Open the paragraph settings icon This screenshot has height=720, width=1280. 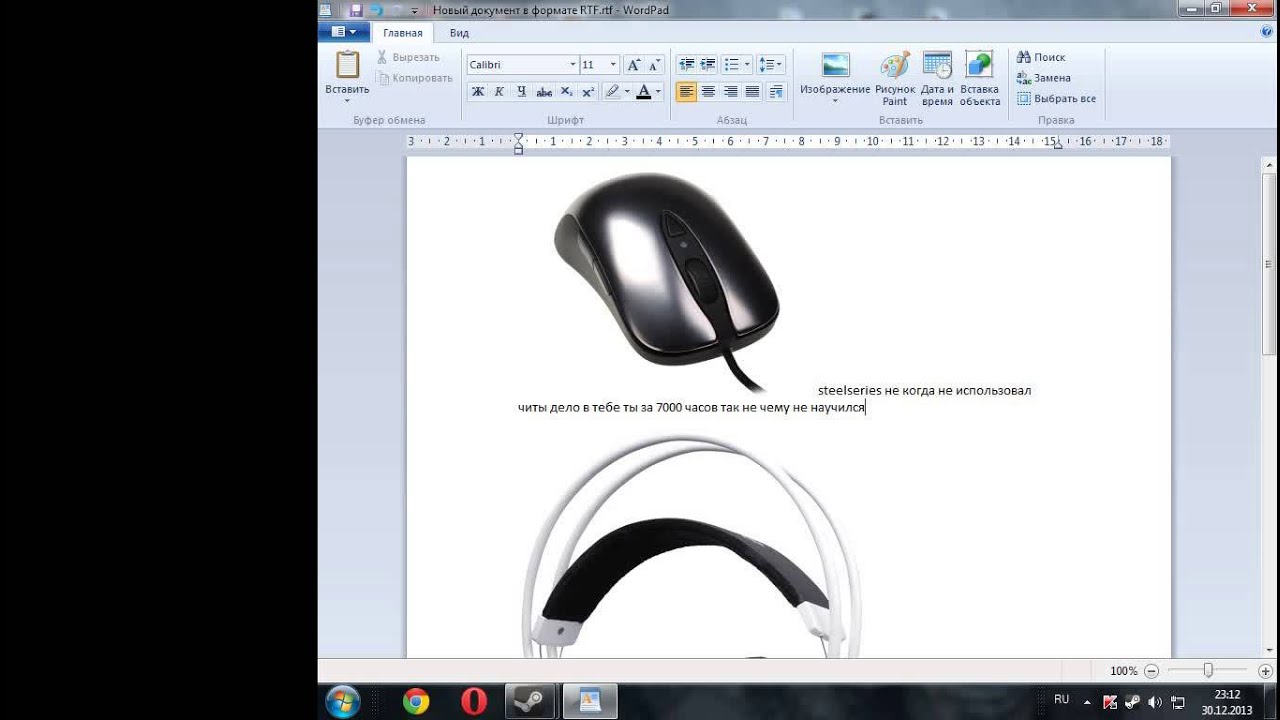click(776, 92)
